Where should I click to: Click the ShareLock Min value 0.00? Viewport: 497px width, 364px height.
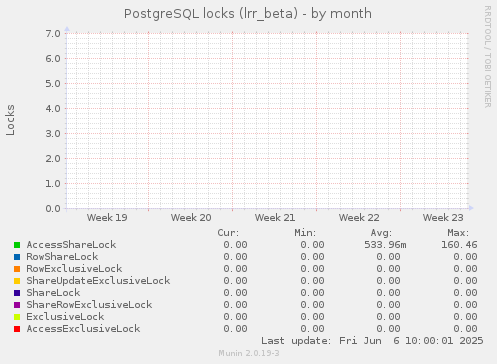(x=312, y=293)
